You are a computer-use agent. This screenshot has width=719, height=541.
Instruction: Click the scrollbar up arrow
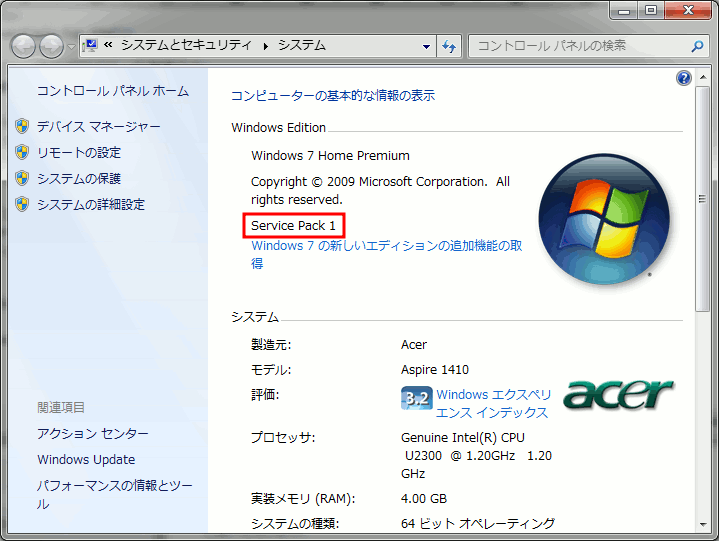705,79
